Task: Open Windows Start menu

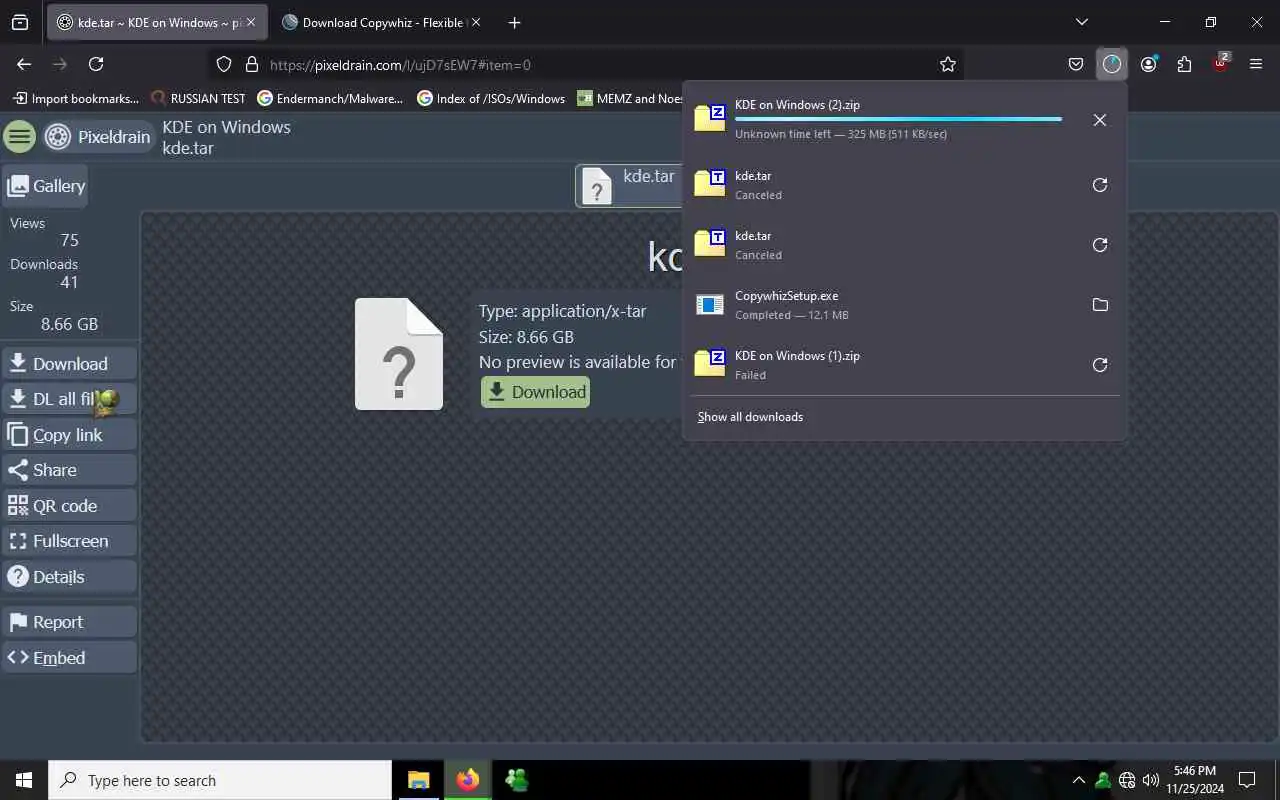Action: [x=24, y=780]
